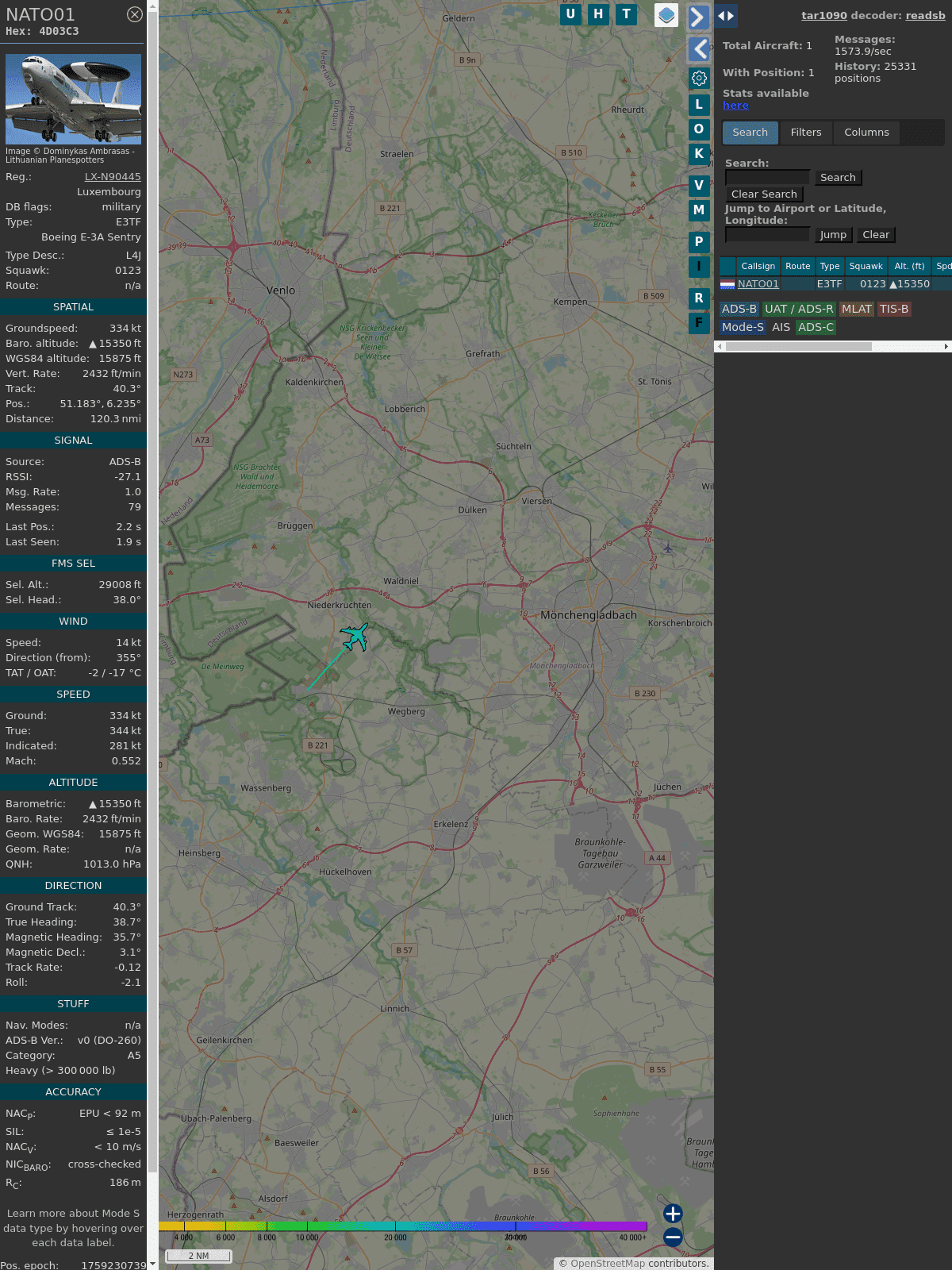
Task: Toggle the U map button
Action: click(x=570, y=14)
